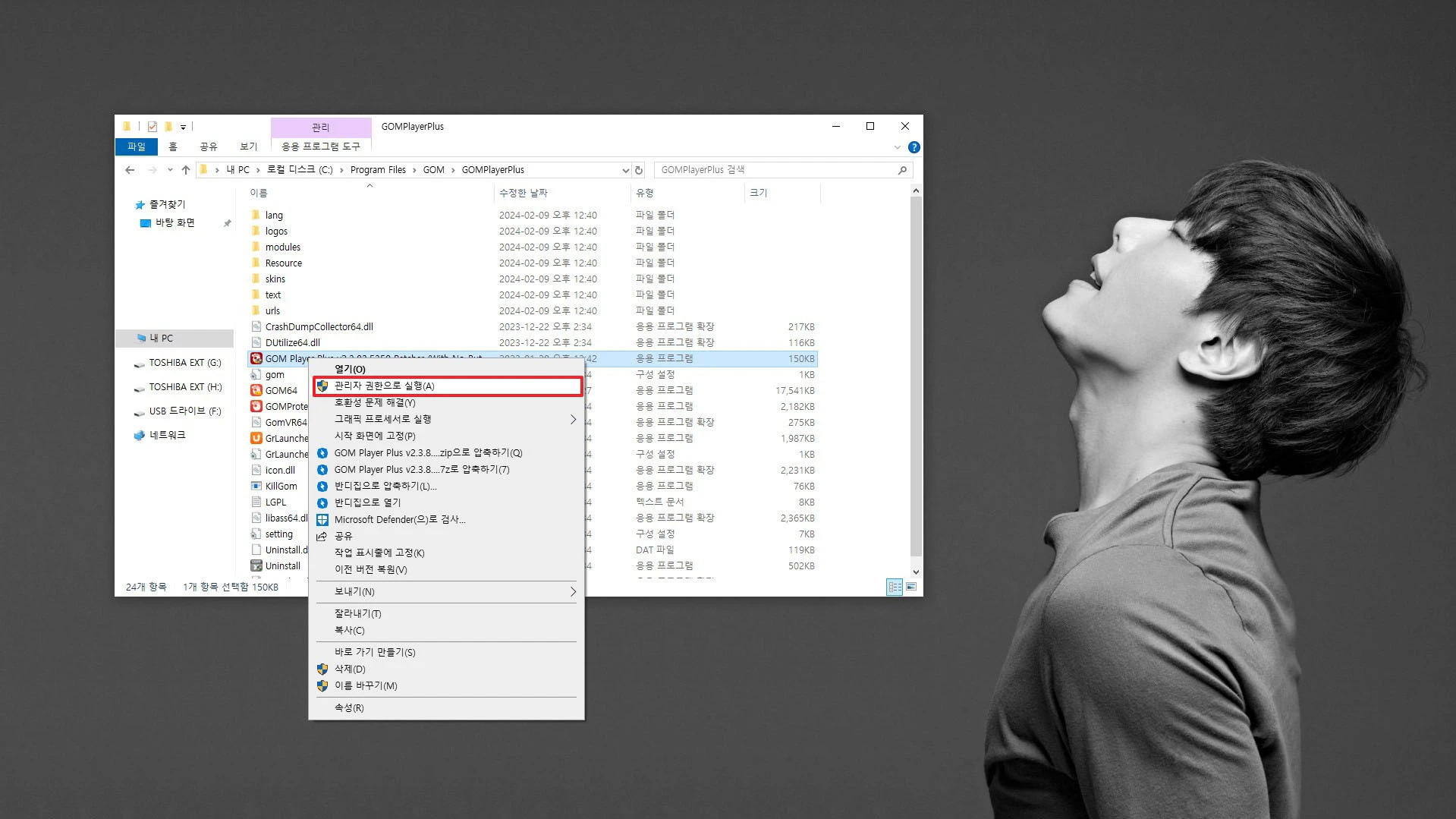
Task: Expand the ribbon chevron
Action: pyautogui.click(x=898, y=147)
